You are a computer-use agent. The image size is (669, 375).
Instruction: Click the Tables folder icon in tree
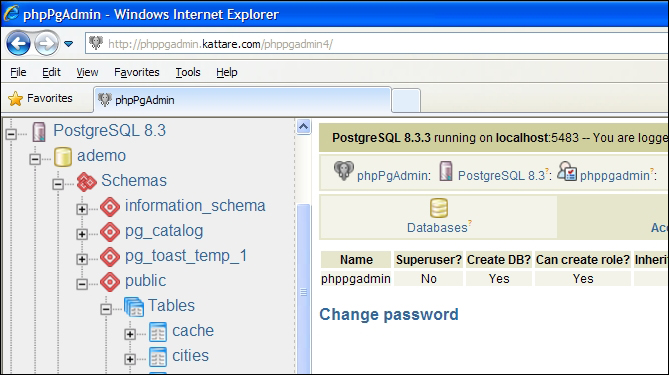pos(134,307)
